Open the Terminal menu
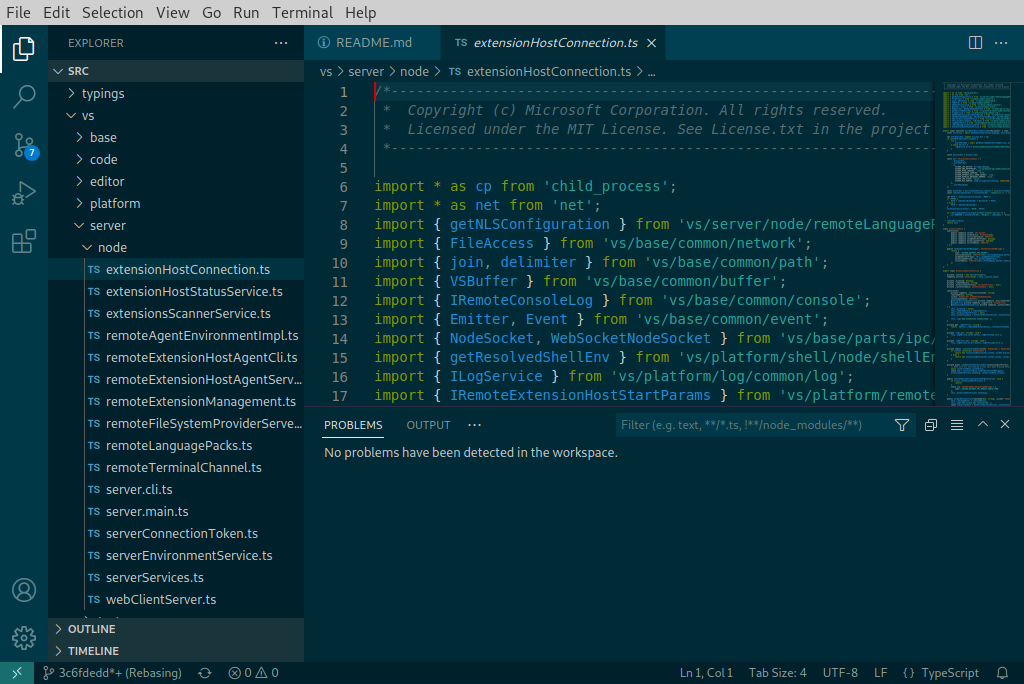The image size is (1024, 684). click(302, 12)
